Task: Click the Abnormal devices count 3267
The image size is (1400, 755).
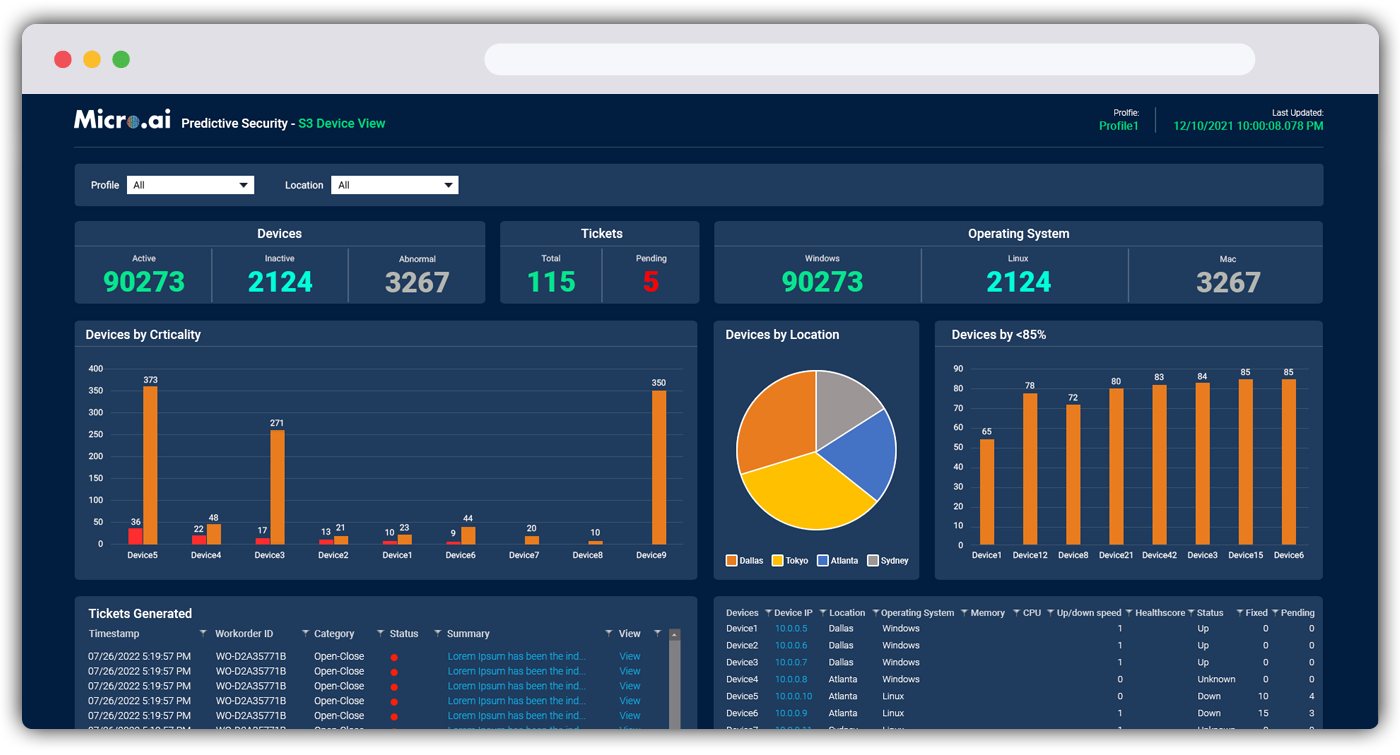Action: pyautogui.click(x=417, y=282)
